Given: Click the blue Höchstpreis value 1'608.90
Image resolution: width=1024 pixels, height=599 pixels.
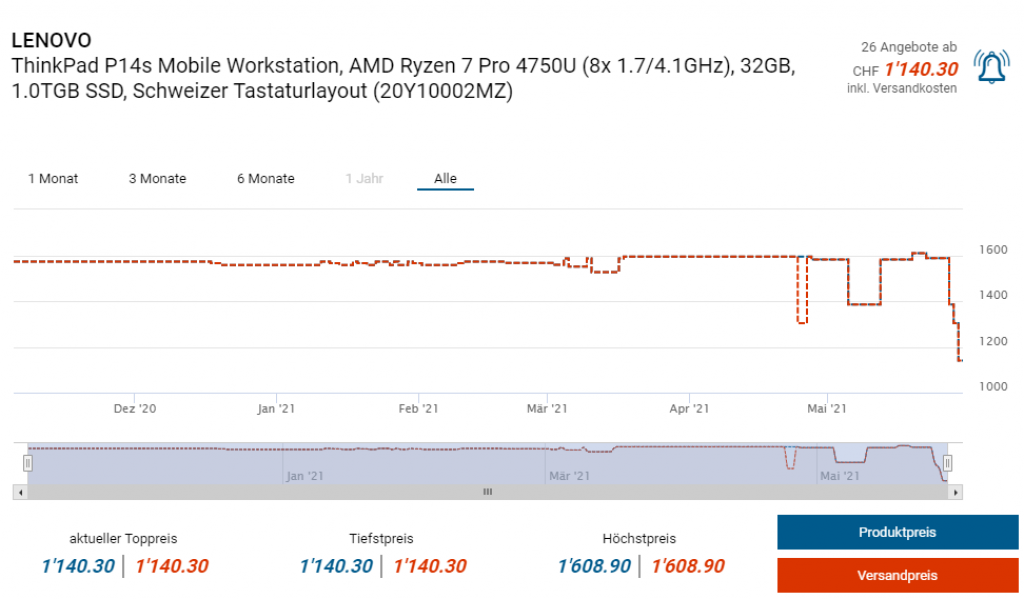Looking at the screenshot, I should pyautogui.click(x=594, y=567).
